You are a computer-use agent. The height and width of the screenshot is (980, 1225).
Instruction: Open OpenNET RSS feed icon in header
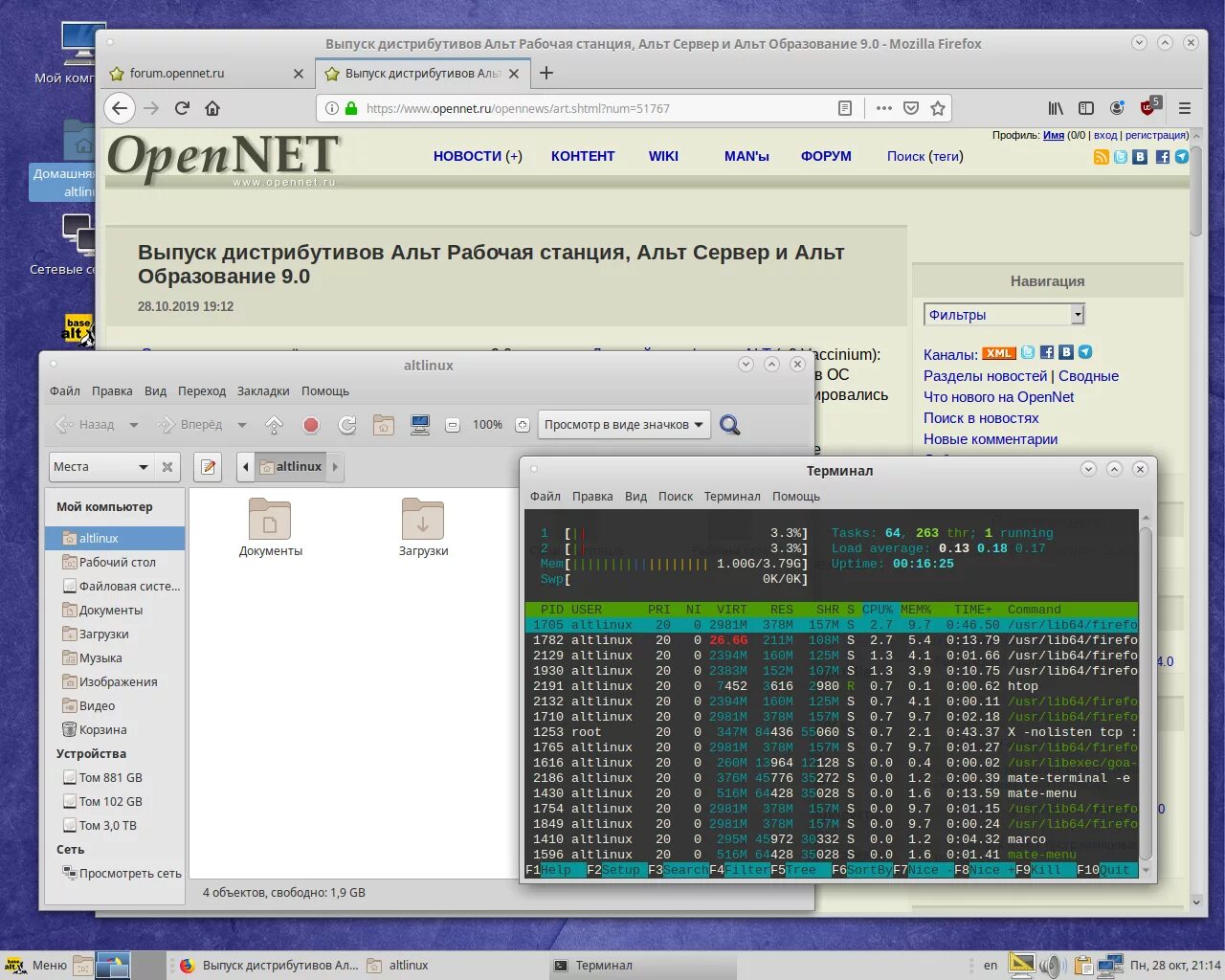[1102, 157]
